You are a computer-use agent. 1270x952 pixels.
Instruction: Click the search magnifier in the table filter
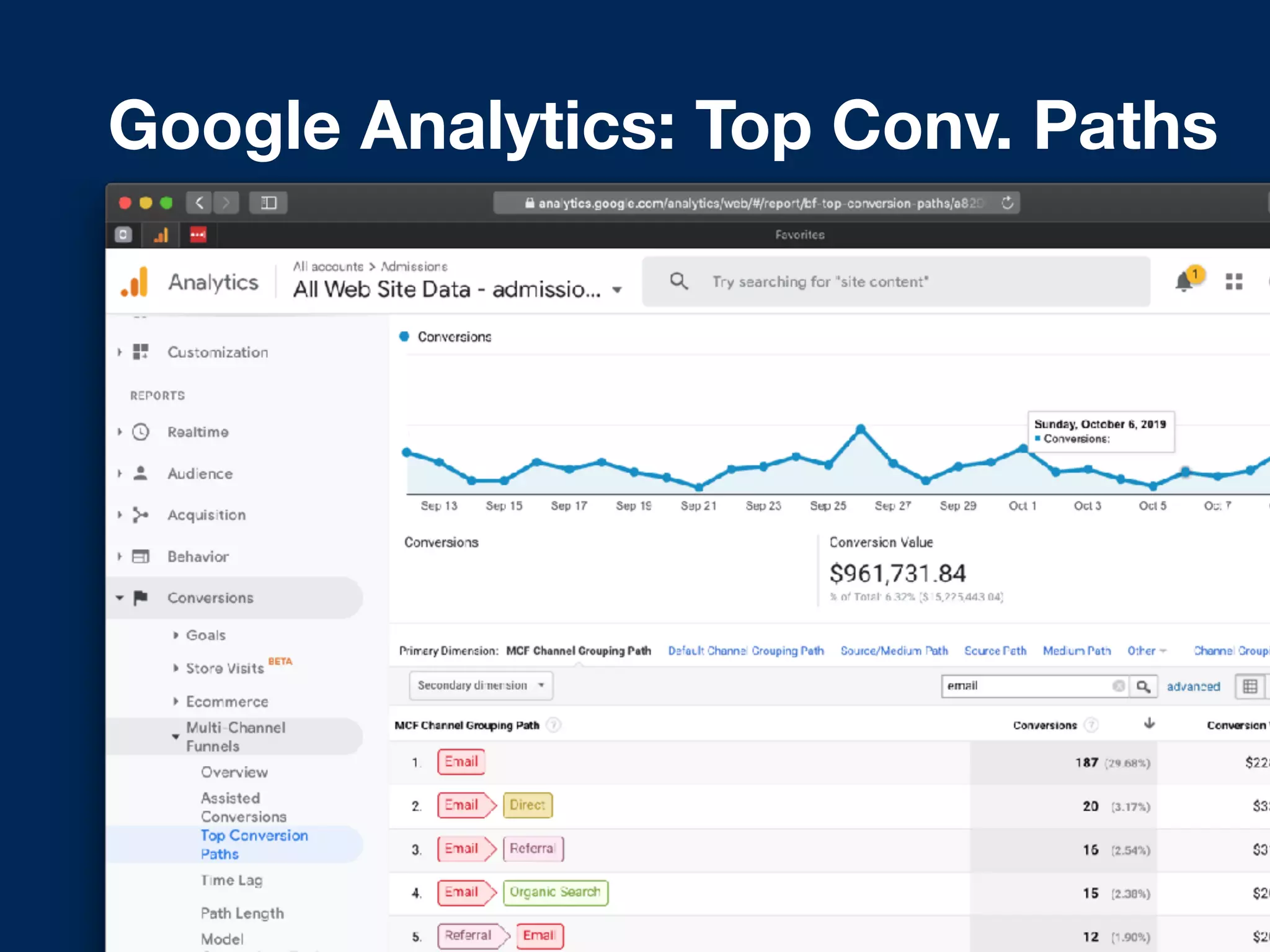[x=1143, y=686]
